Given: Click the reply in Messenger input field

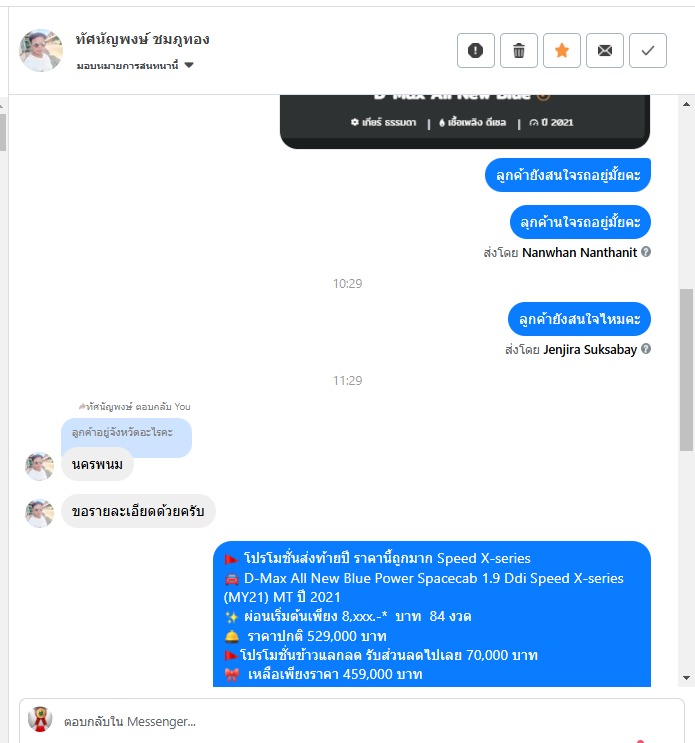Looking at the screenshot, I should (352, 721).
